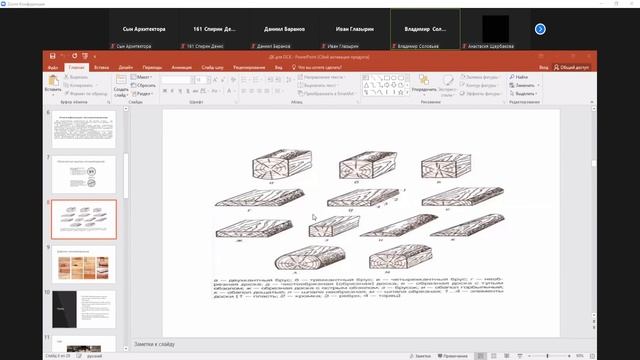Open Text Direction (Направление текста) dropdown

(322, 77)
